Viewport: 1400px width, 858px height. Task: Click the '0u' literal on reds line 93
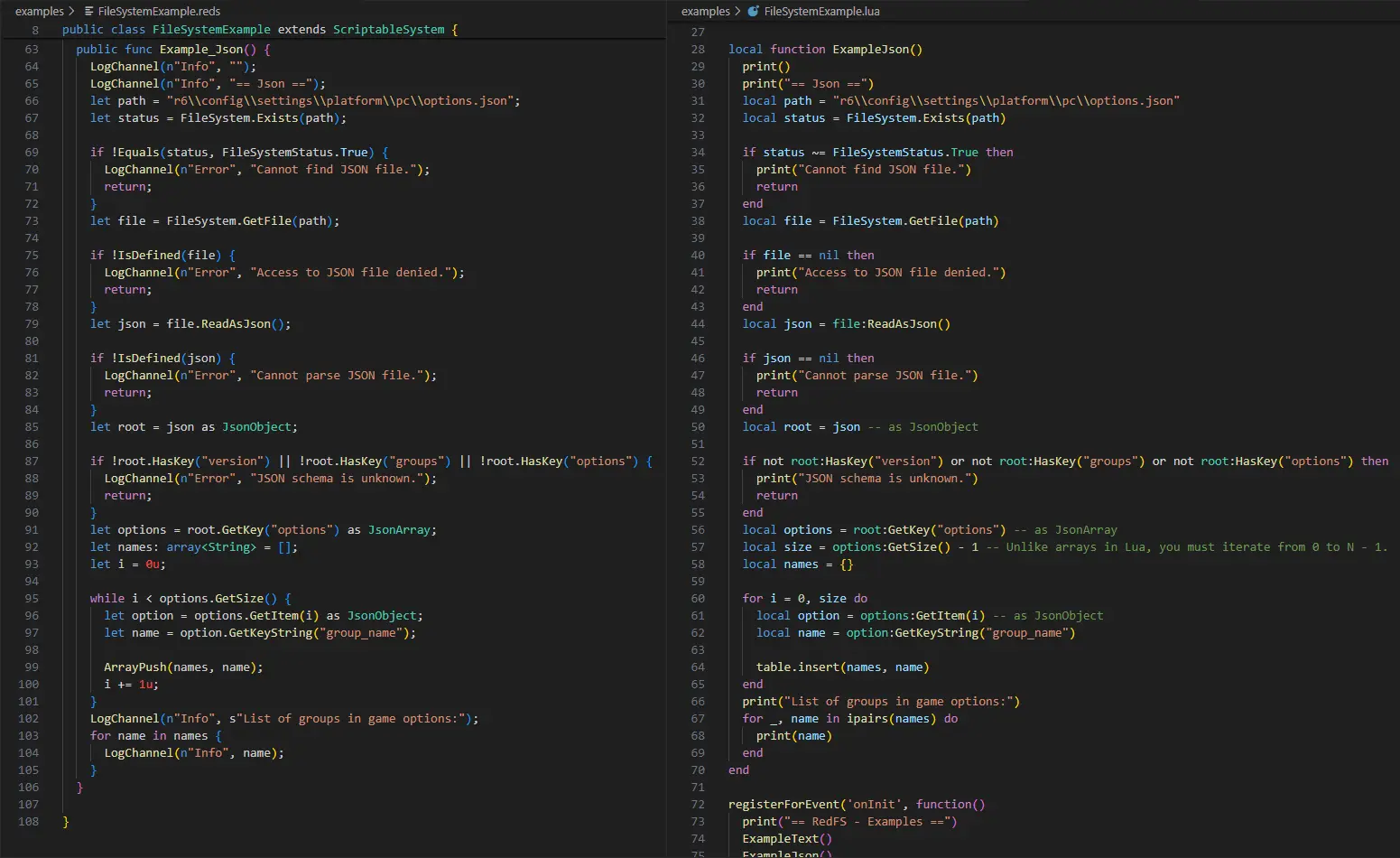coord(153,564)
